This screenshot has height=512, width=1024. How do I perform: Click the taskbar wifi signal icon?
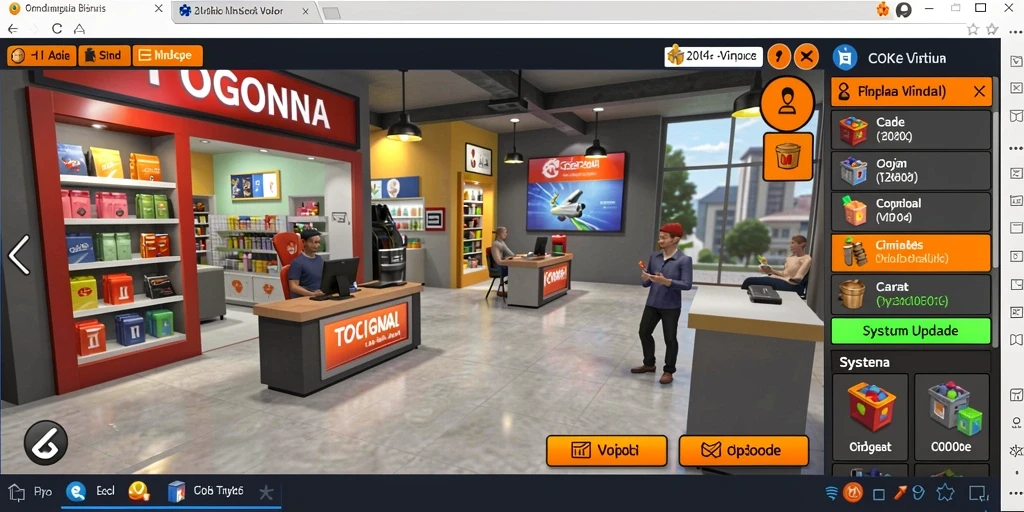point(832,492)
